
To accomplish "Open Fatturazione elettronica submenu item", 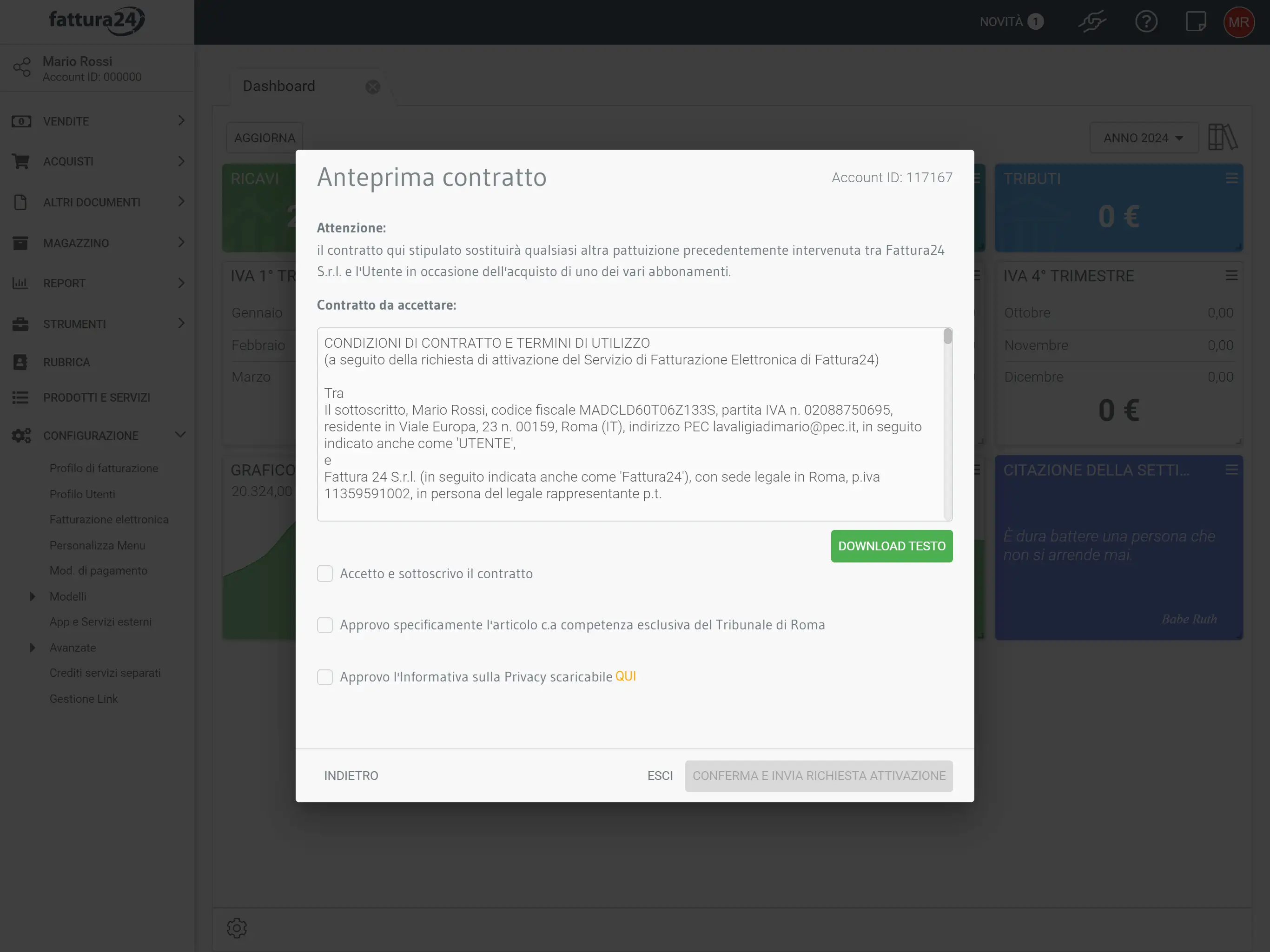I will (109, 520).
